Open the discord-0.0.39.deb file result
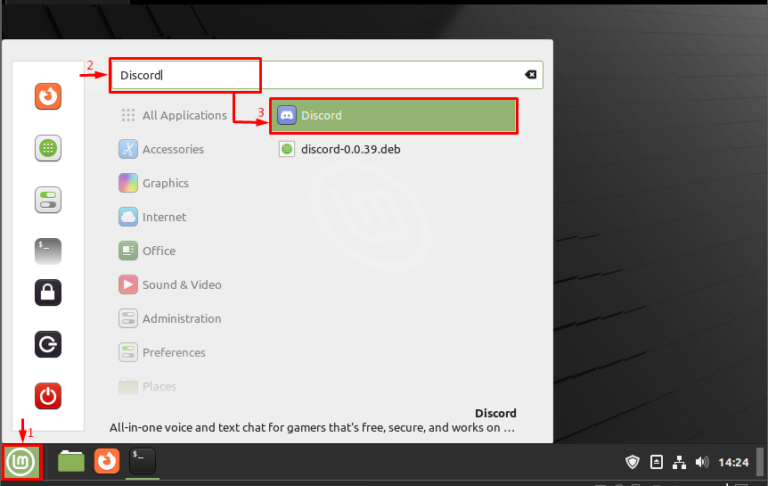The height and width of the screenshot is (486, 768). (x=394, y=149)
